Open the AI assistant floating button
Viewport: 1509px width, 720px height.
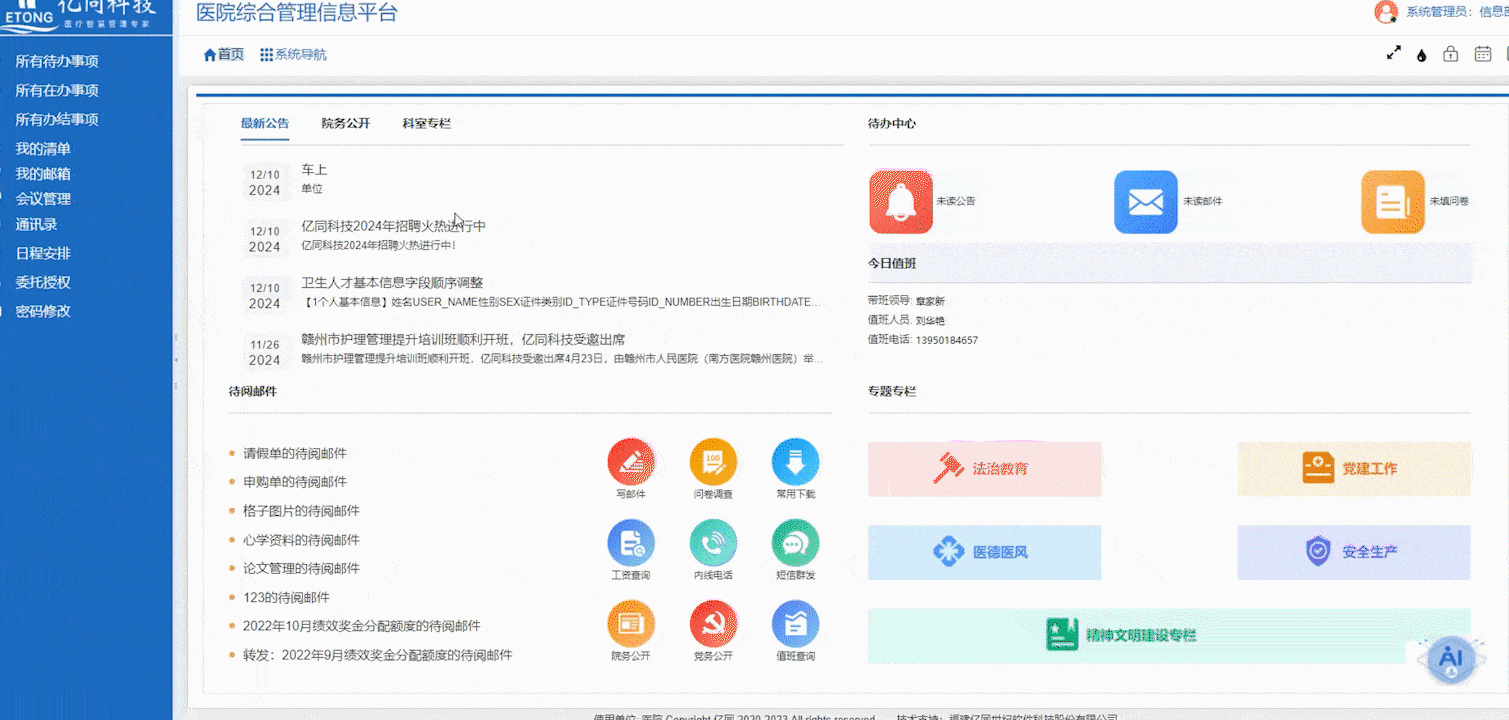point(1451,658)
